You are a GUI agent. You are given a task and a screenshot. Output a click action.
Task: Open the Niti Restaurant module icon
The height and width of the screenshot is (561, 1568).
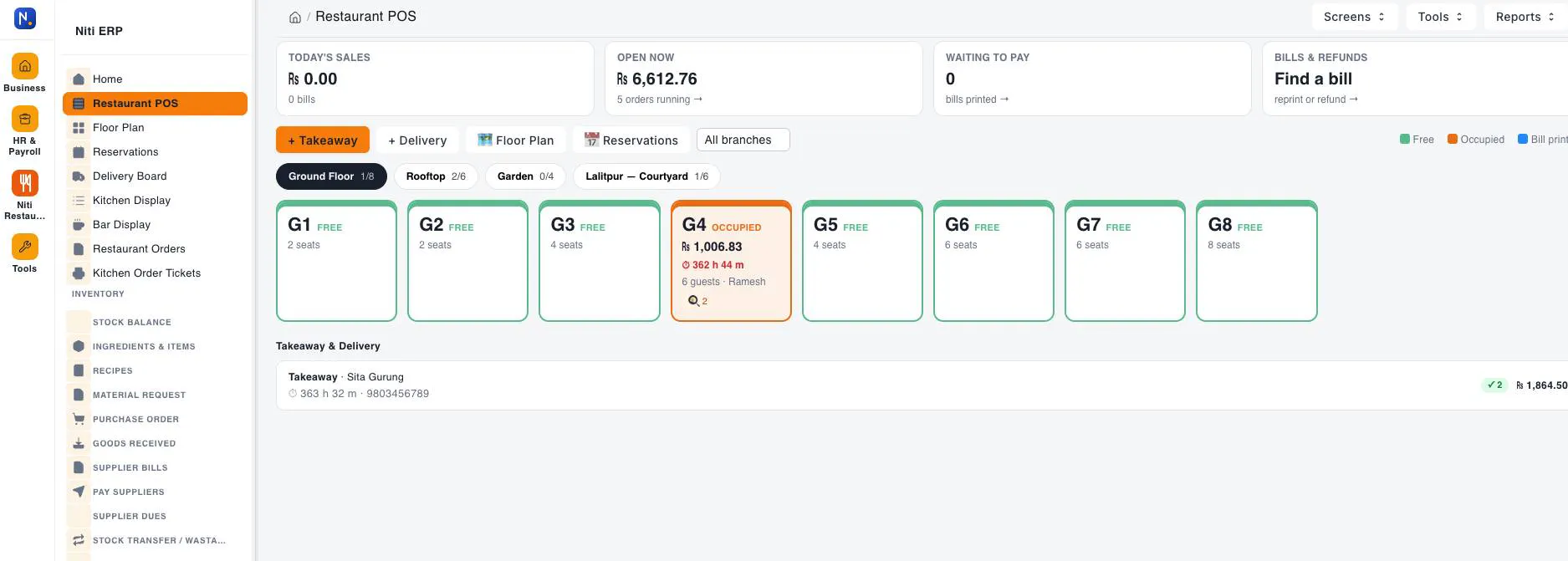(x=25, y=183)
